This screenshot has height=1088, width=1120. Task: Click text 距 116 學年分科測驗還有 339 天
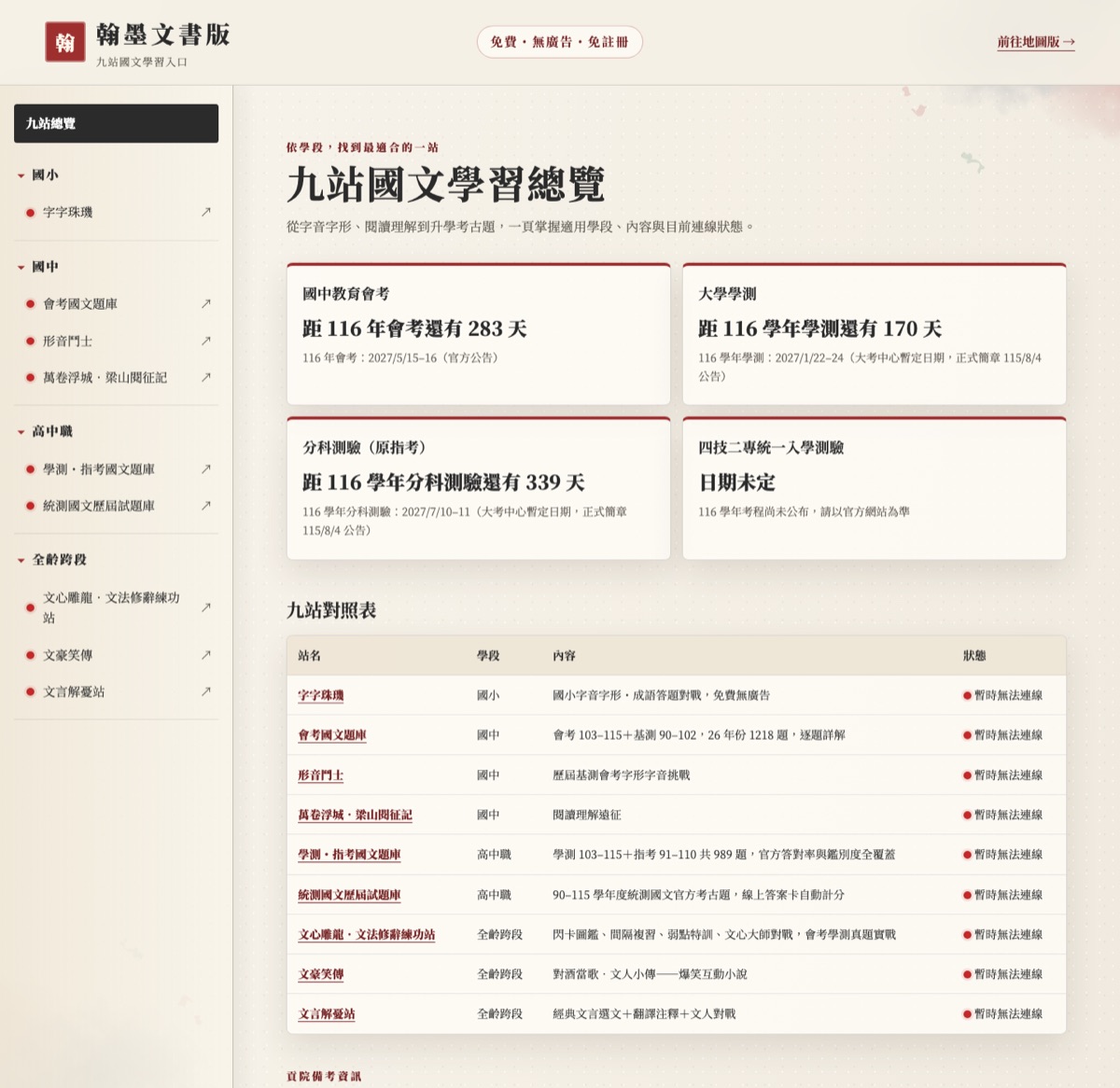[x=443, y=482]
